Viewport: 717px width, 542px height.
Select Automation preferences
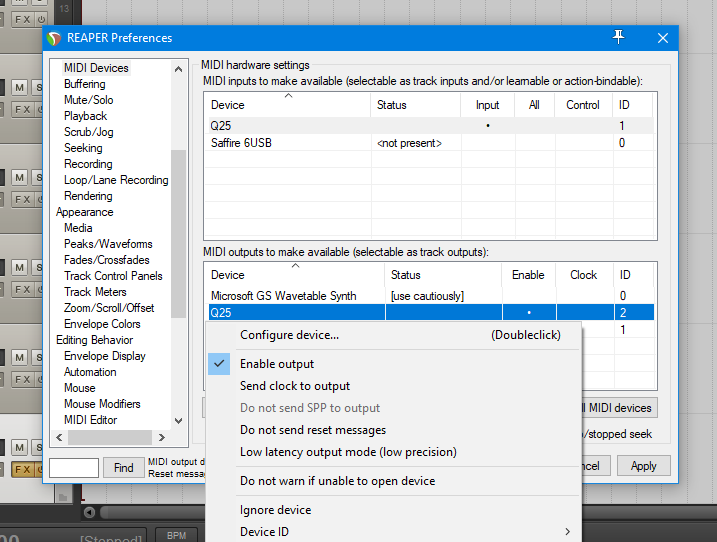[90, 372]
